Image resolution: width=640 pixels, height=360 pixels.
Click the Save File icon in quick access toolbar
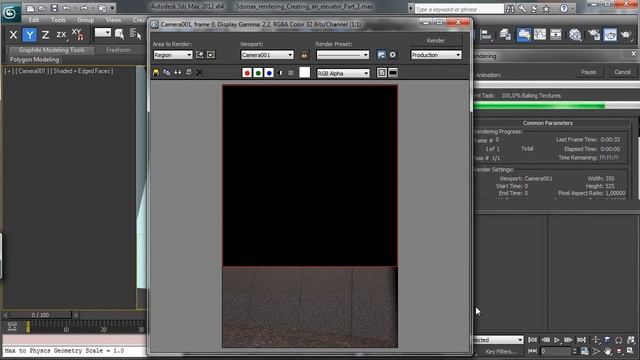pos(54,8)
